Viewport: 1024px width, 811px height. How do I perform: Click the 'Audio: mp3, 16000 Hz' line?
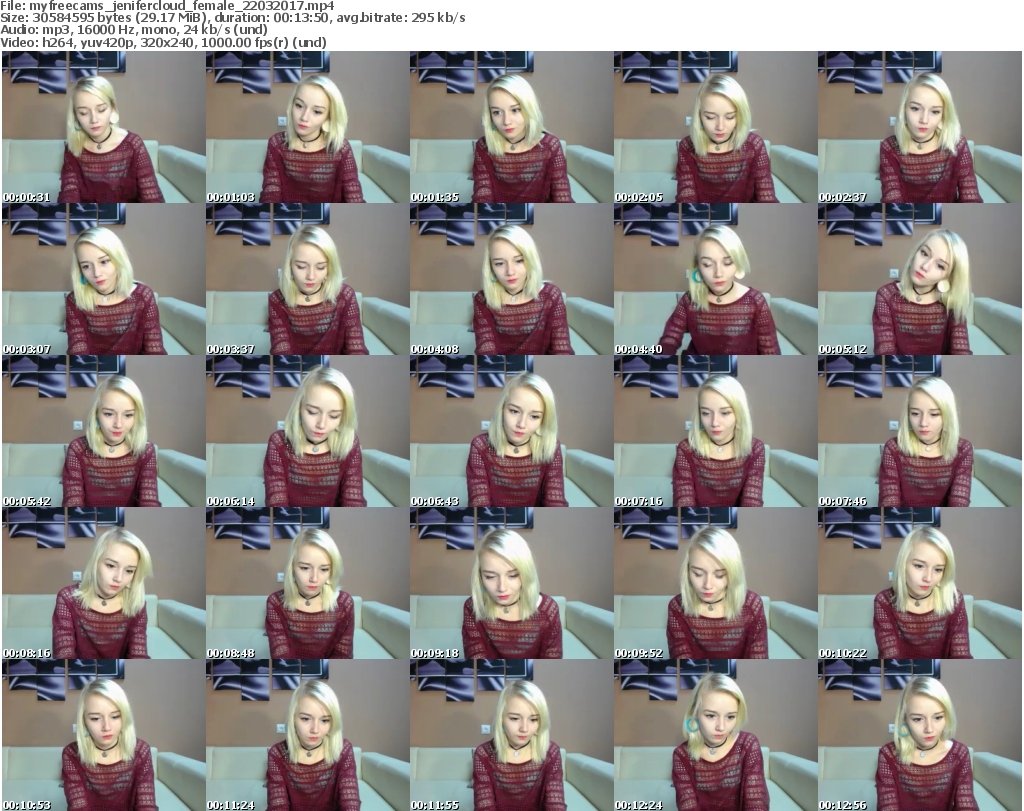coord(134,30)
